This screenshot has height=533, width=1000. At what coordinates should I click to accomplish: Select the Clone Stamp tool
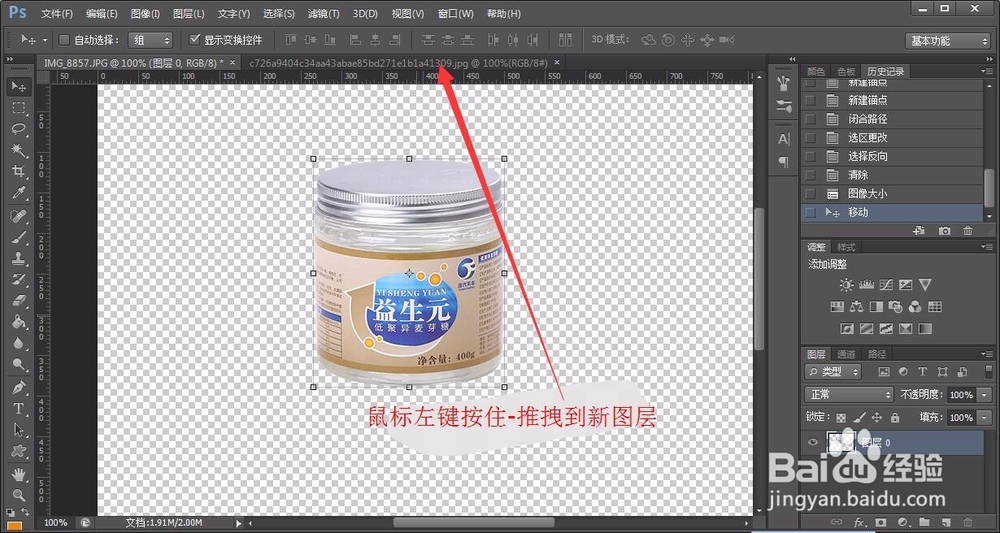(x=18, y=258)
